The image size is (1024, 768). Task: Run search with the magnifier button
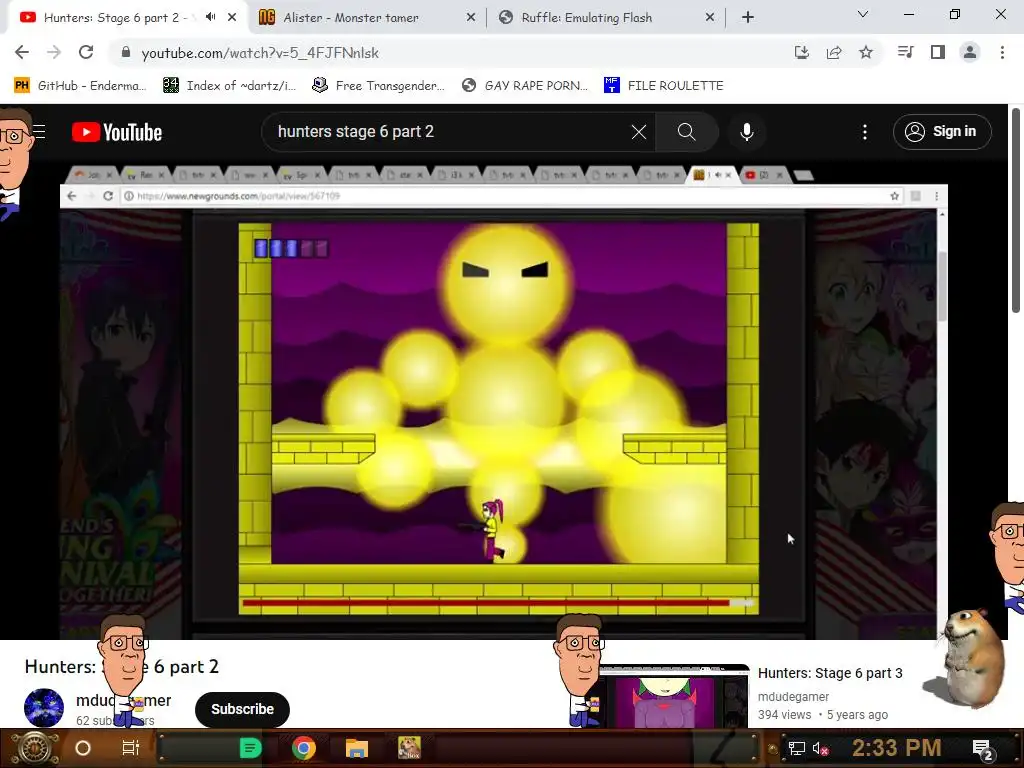pyautogui.click(x=686, y=132)
